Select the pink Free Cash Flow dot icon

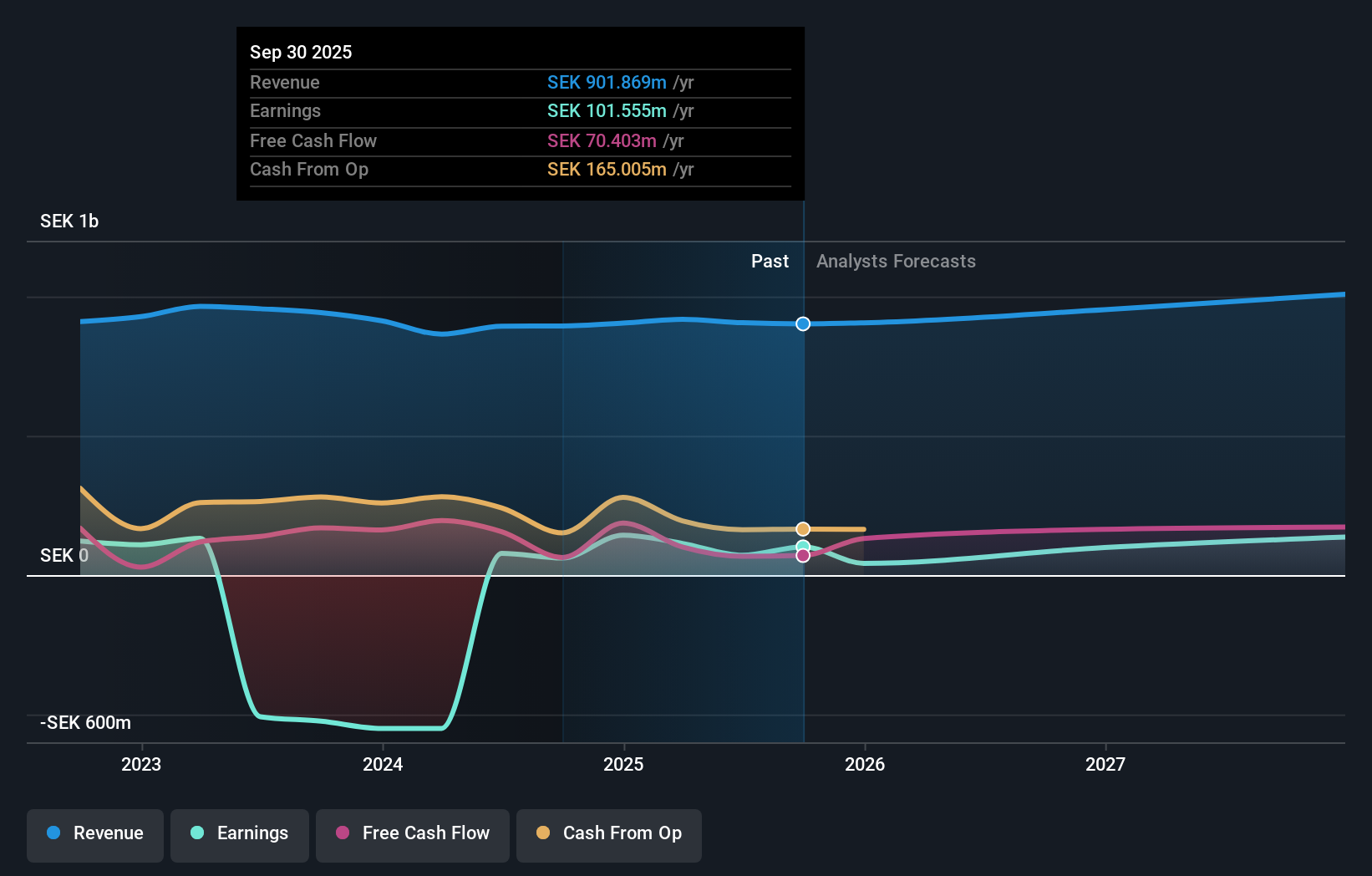click(x=342, y=833)
